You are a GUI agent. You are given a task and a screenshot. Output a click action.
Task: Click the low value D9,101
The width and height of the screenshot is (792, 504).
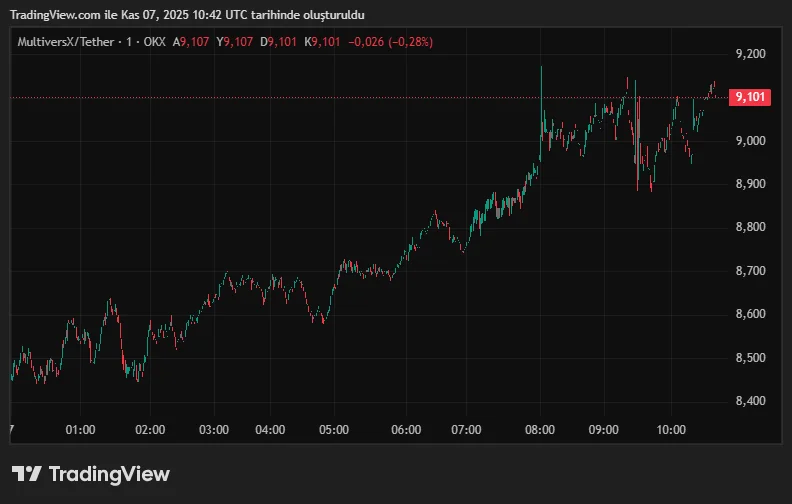click(x=280, y=42)
